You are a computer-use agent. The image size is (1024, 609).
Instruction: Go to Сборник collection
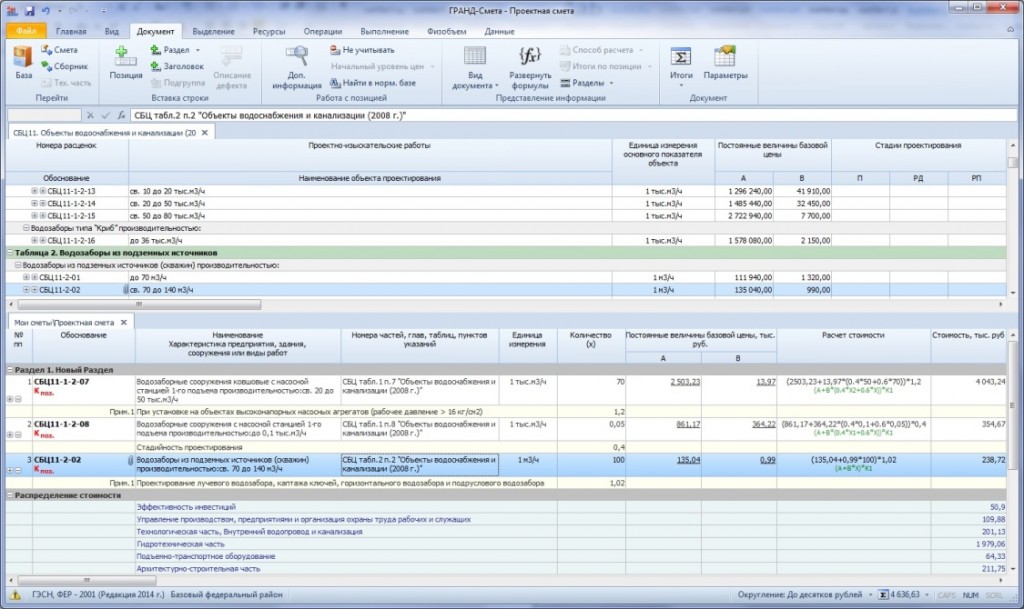[64, 66]
